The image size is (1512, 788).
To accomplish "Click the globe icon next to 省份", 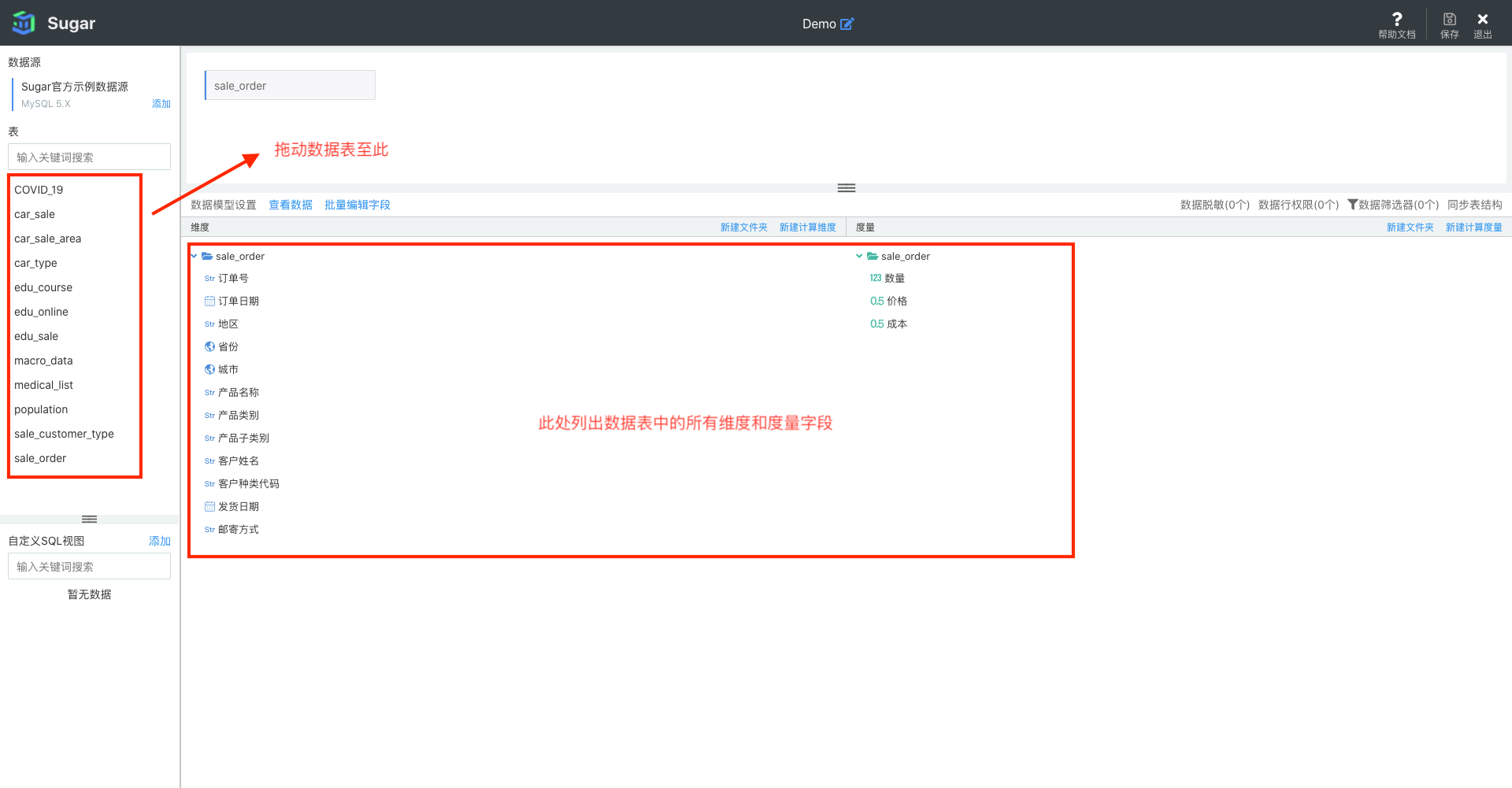I will pos(209,346).
